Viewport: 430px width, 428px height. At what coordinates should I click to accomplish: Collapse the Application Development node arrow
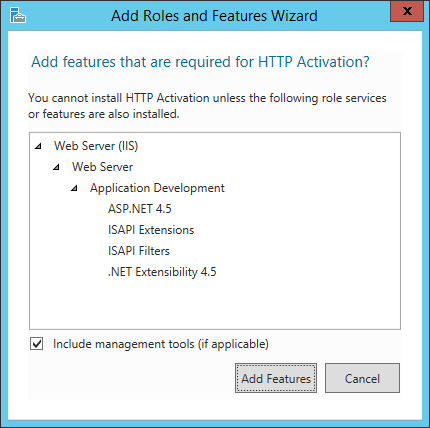pos(75,188)
